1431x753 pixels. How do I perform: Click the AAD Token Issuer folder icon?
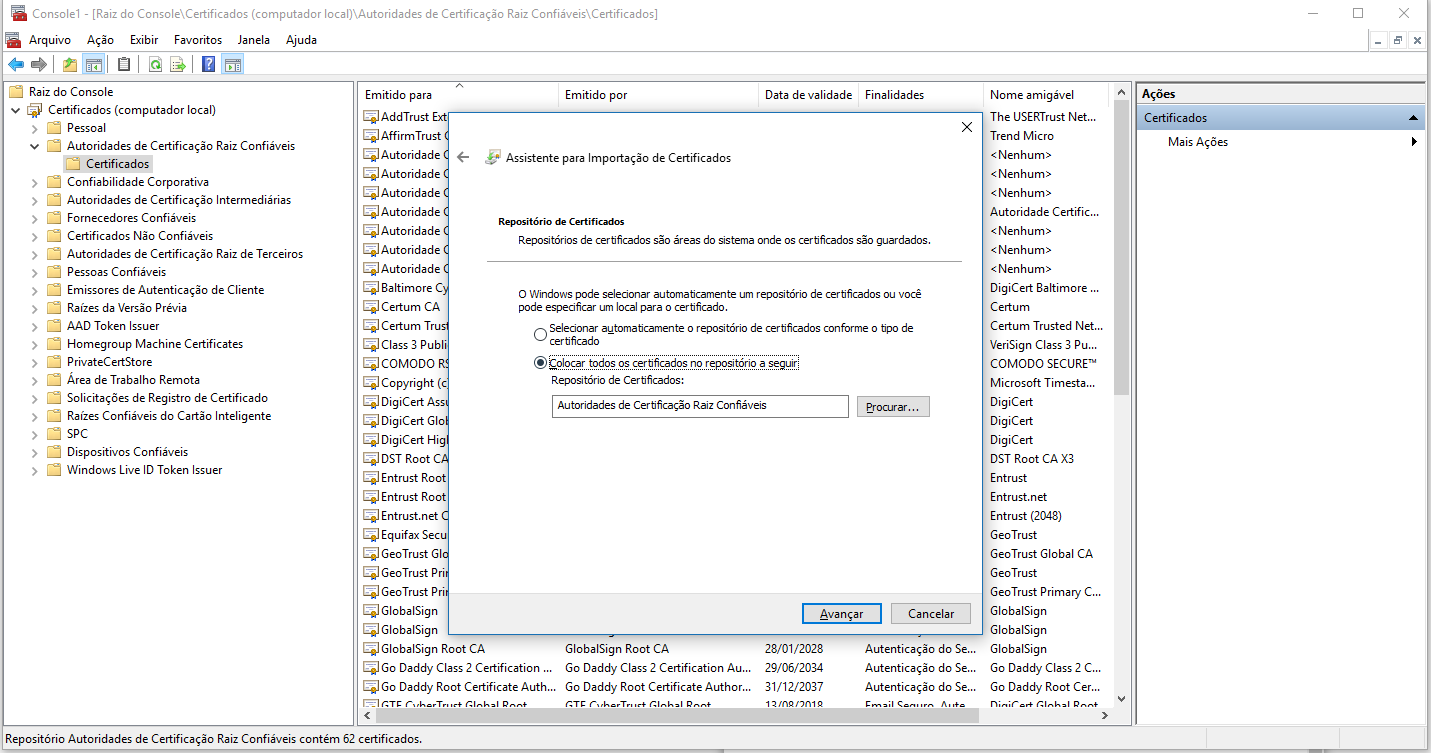[x=54, y=326]
